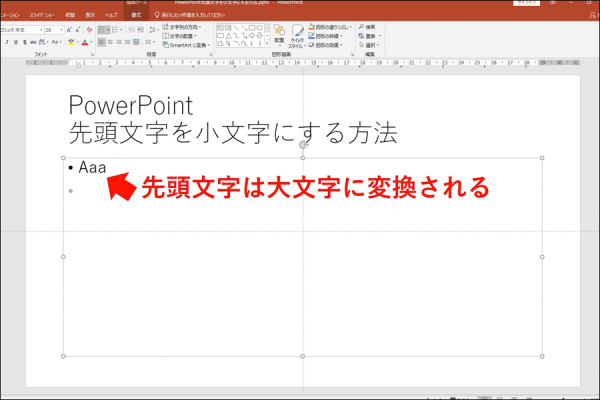Screen dimensions: 600x400
Task: Align text left
Action: coord(101,42)
